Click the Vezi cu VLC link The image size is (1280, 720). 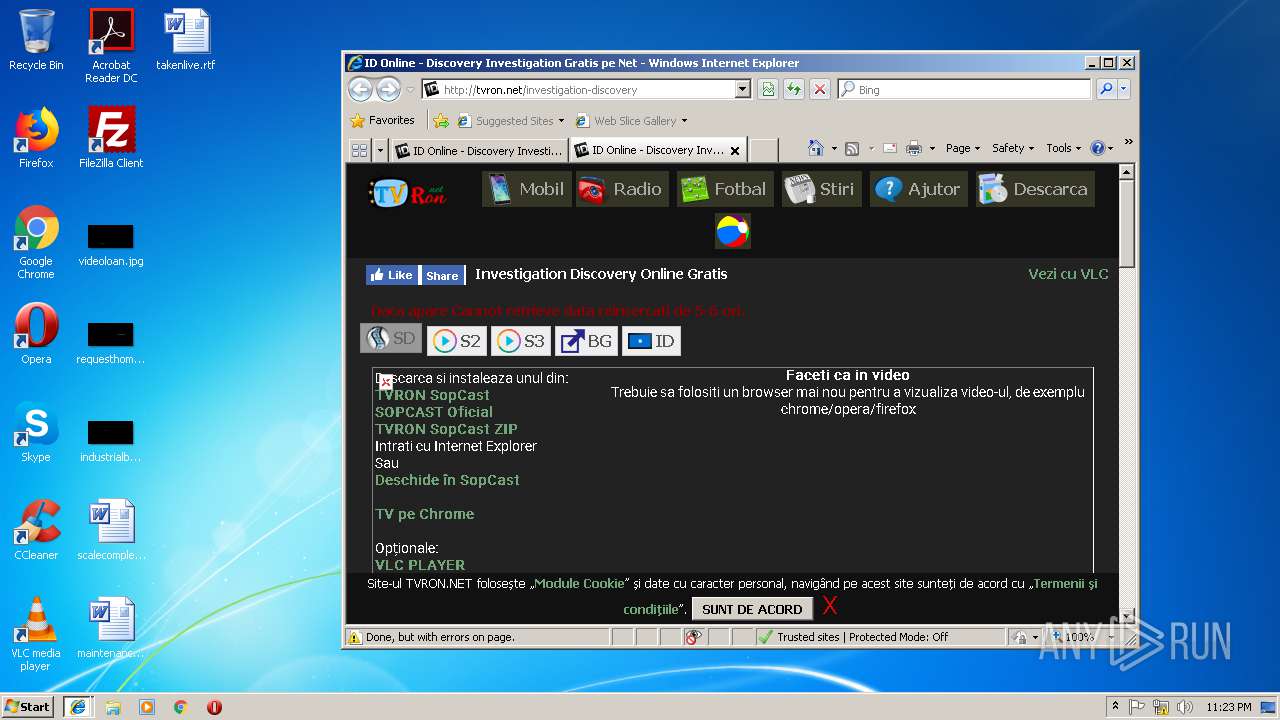coord(1068,274)
